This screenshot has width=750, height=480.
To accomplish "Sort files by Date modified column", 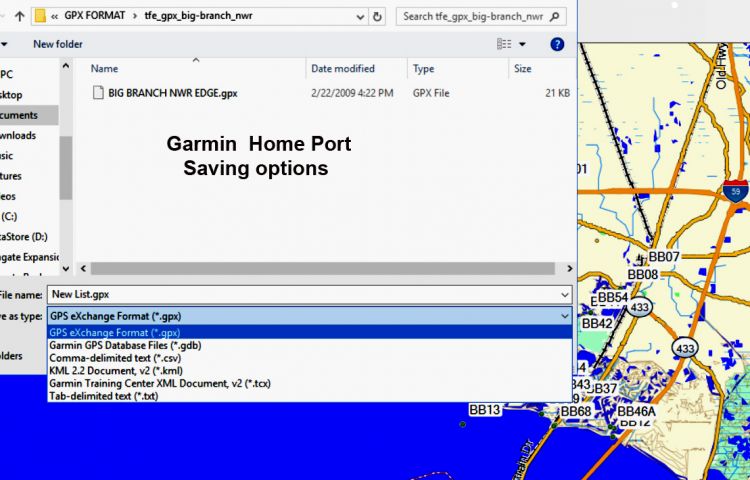I will pyautogui.click(x=341, y=69).
